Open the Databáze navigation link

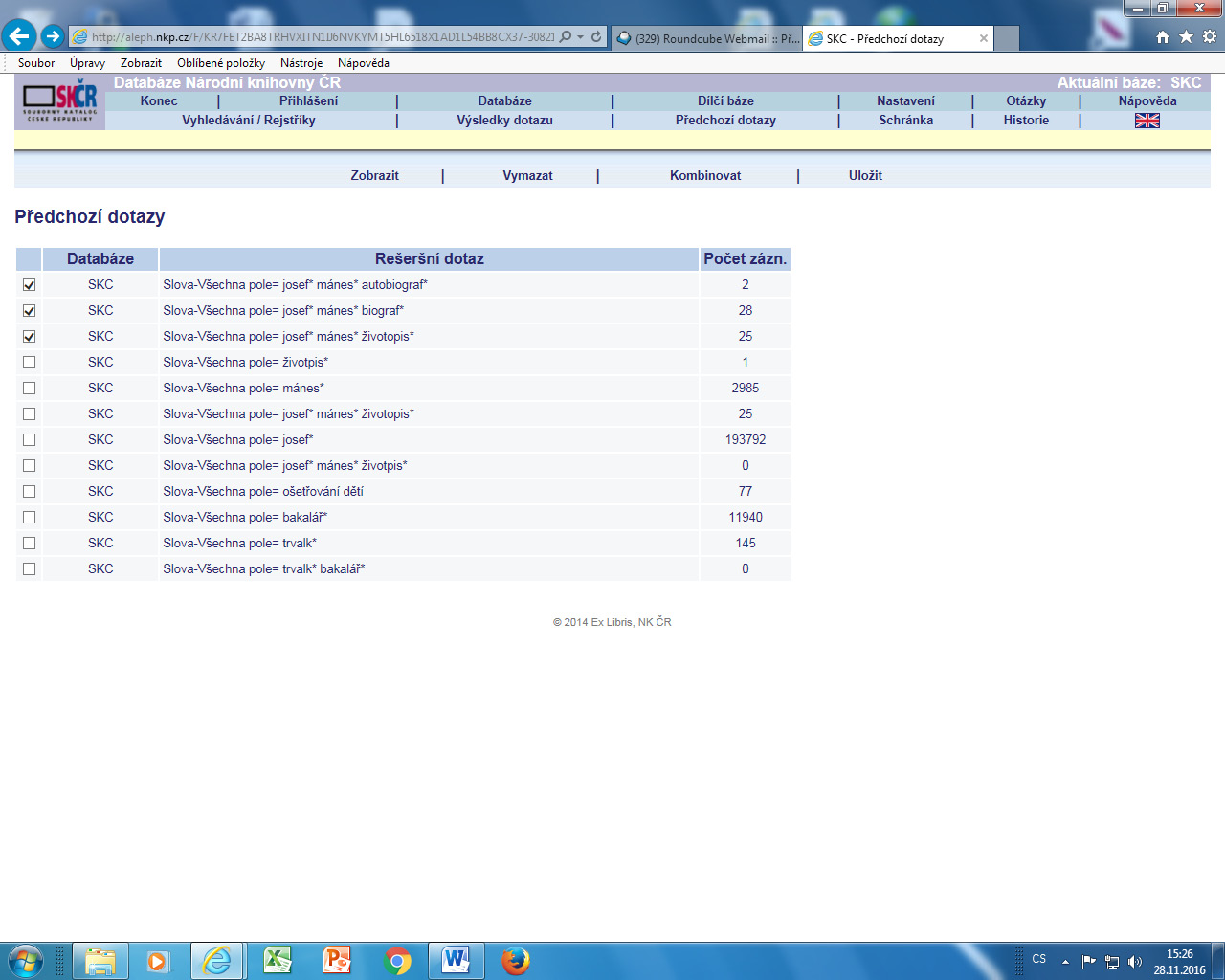pyautogui.click(x=504, y=100)
